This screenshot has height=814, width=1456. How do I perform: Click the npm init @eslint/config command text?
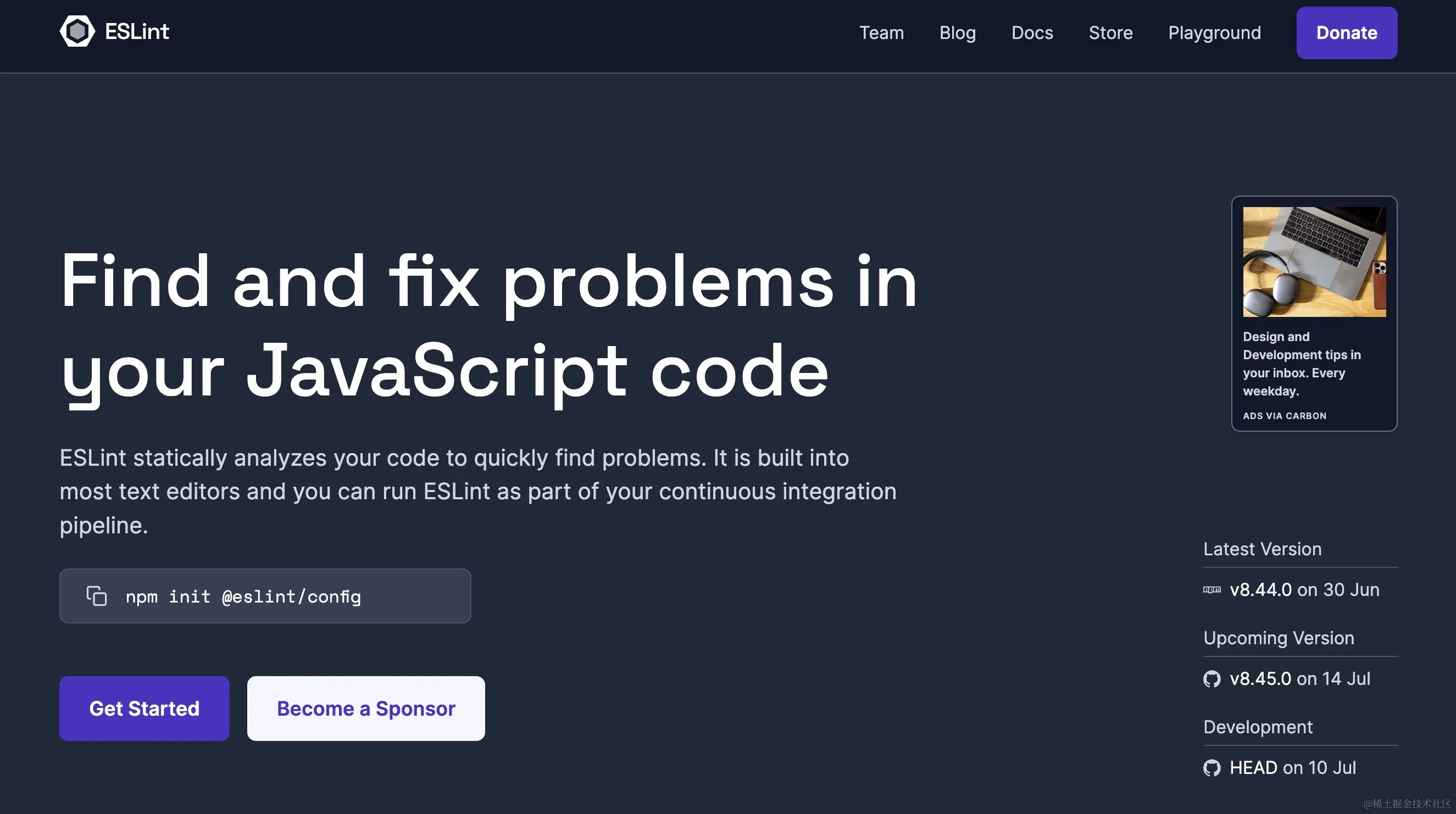[243, 596]
